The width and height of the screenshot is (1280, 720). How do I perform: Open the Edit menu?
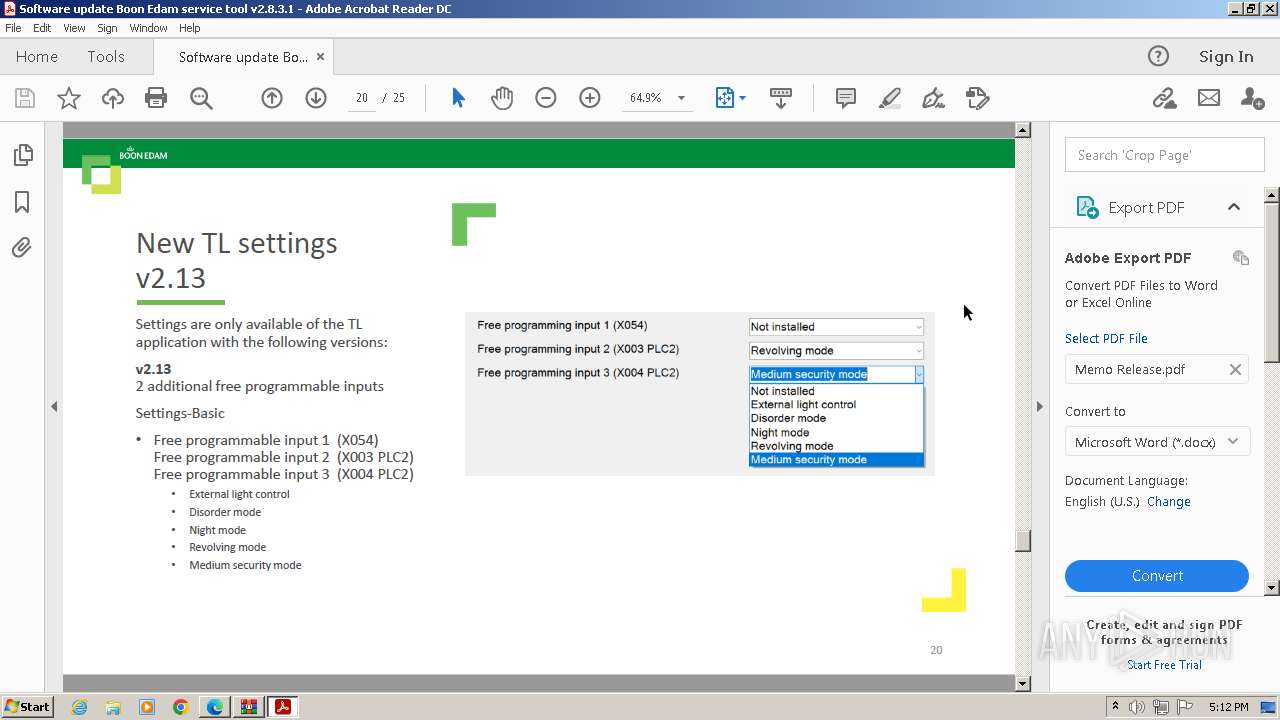42,28
